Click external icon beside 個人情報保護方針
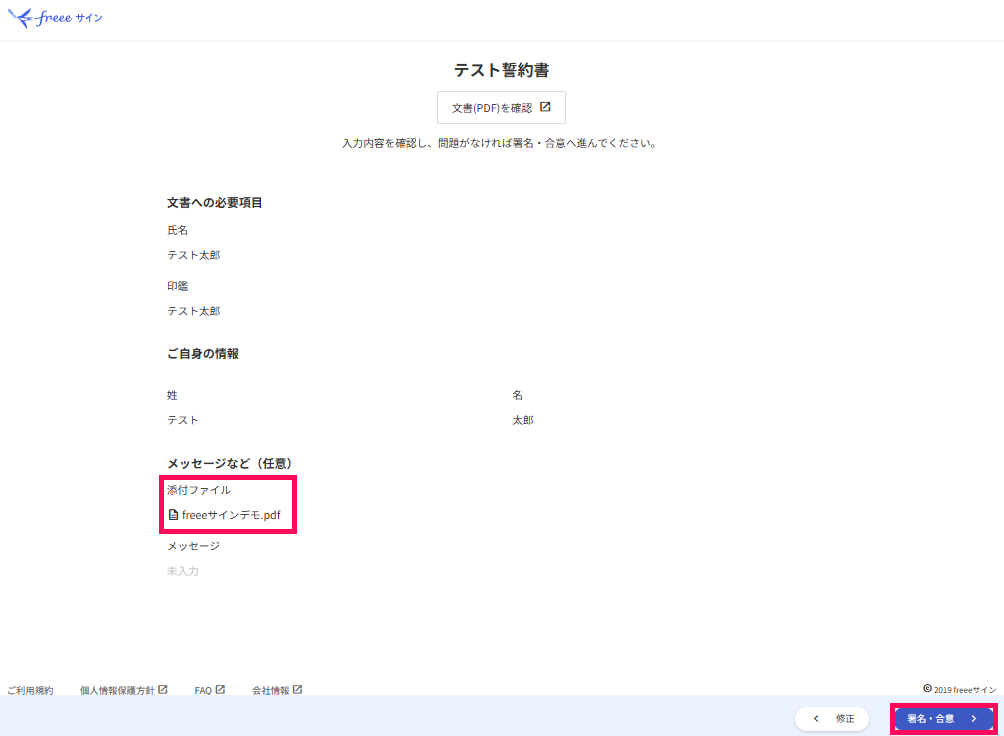Viewport: 1004px width, 736px height. (163, 690)
